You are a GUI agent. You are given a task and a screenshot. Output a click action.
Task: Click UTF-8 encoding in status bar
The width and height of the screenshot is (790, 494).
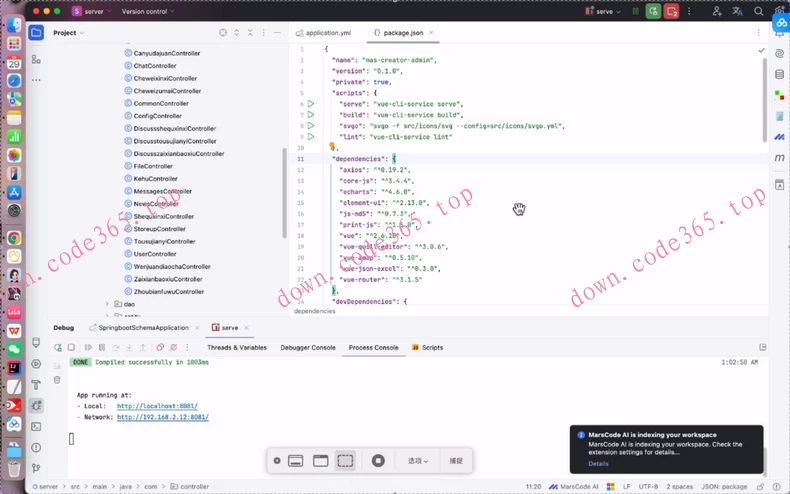(648, 486)
